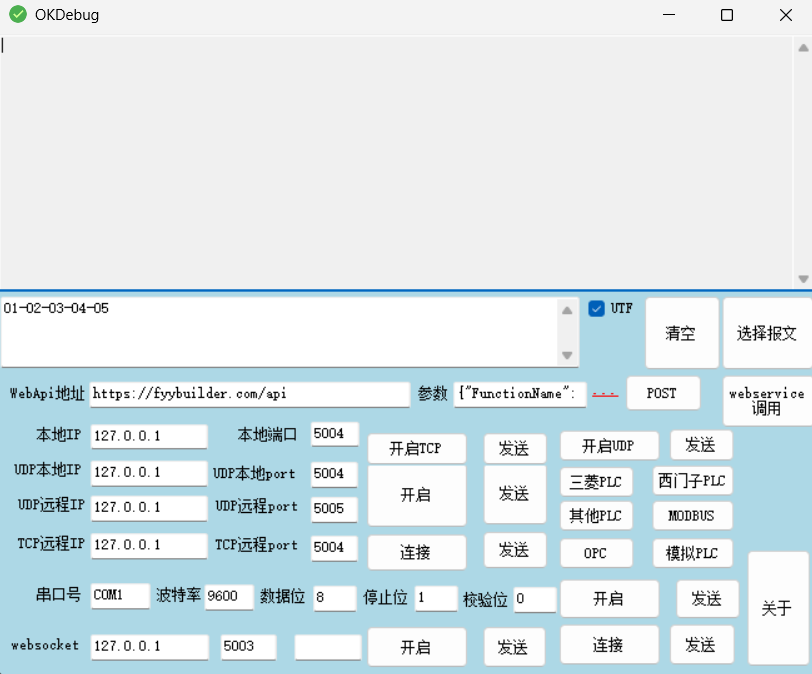
Task: Focus the 停止位 field
Action: point(436,598)
